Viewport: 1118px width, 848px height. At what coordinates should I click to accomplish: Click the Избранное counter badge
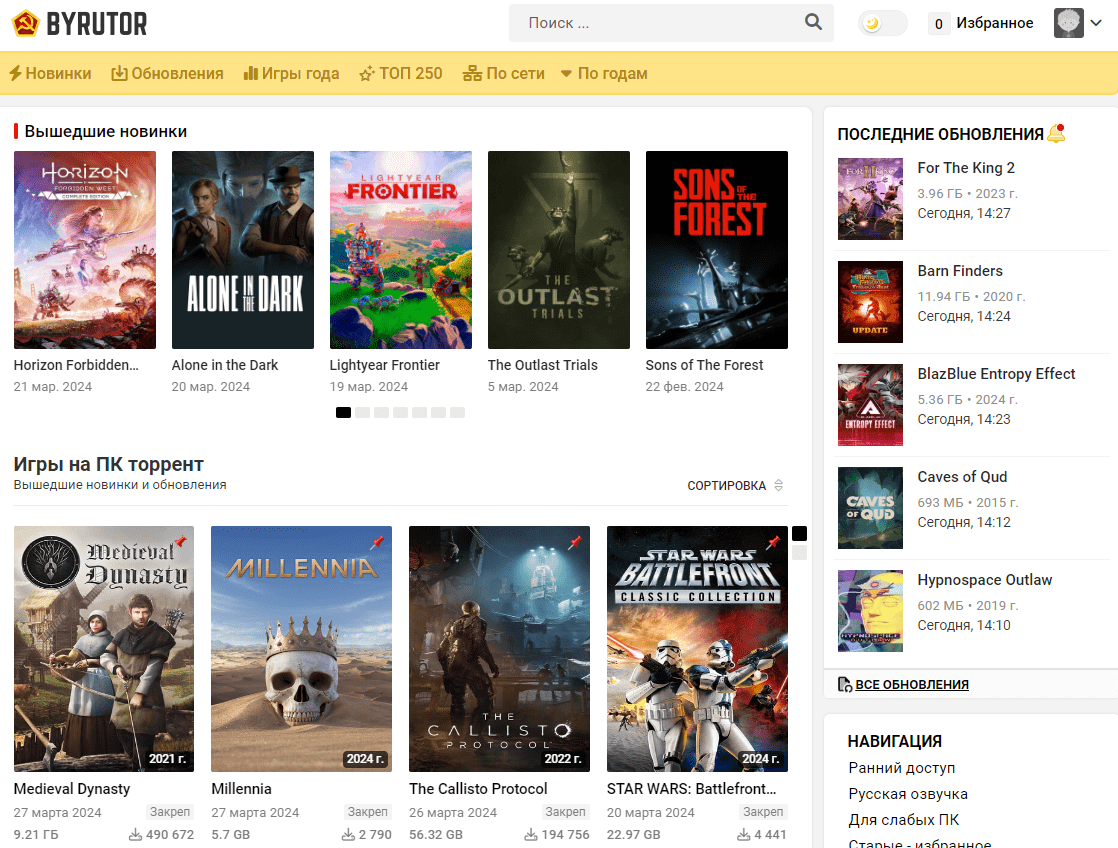click(x=939, y=23)
